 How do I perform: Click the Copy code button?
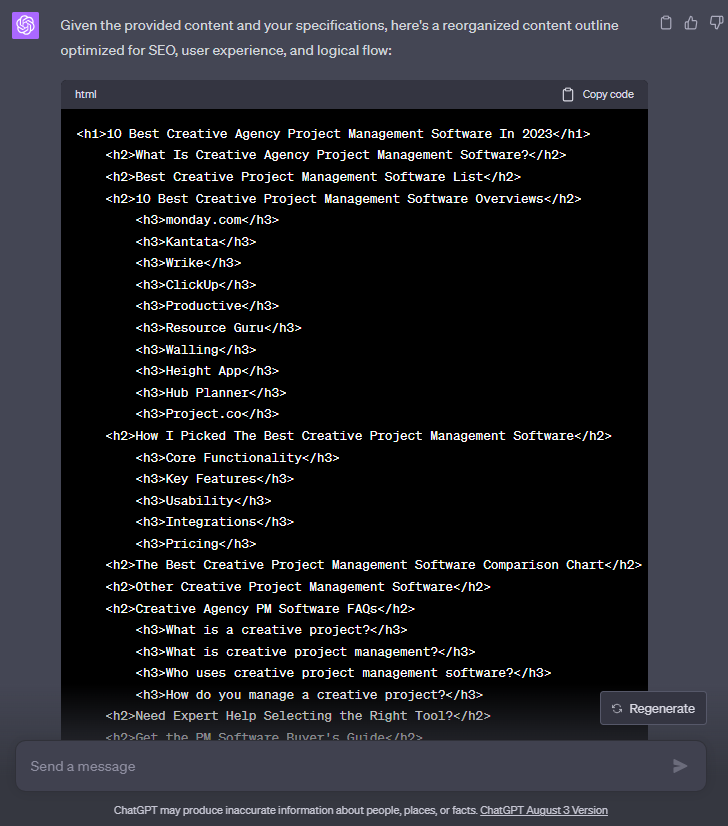click(598, 94)
